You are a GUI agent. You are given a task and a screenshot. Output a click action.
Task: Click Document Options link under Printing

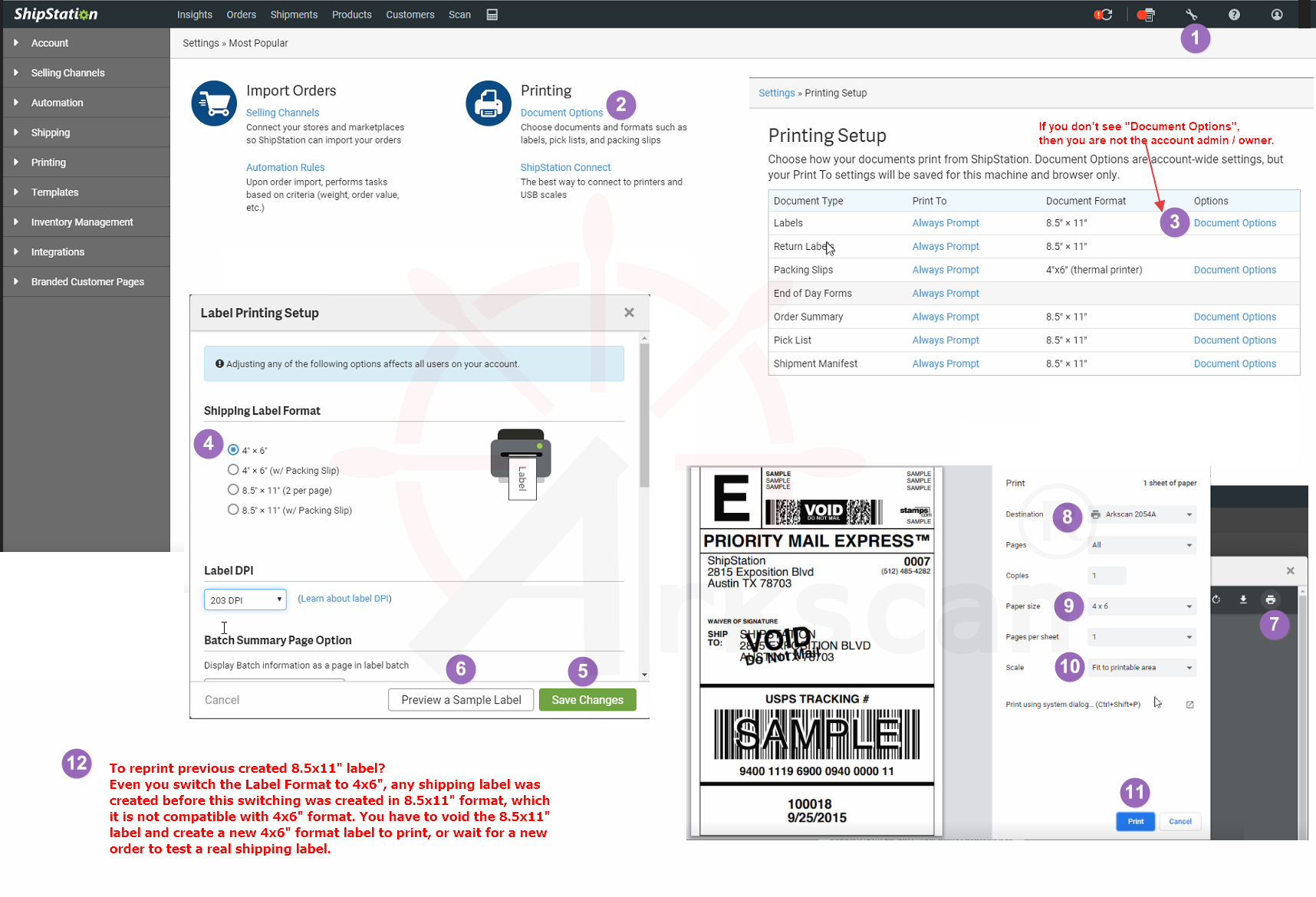pyautogui.click(x=561, y=113)
